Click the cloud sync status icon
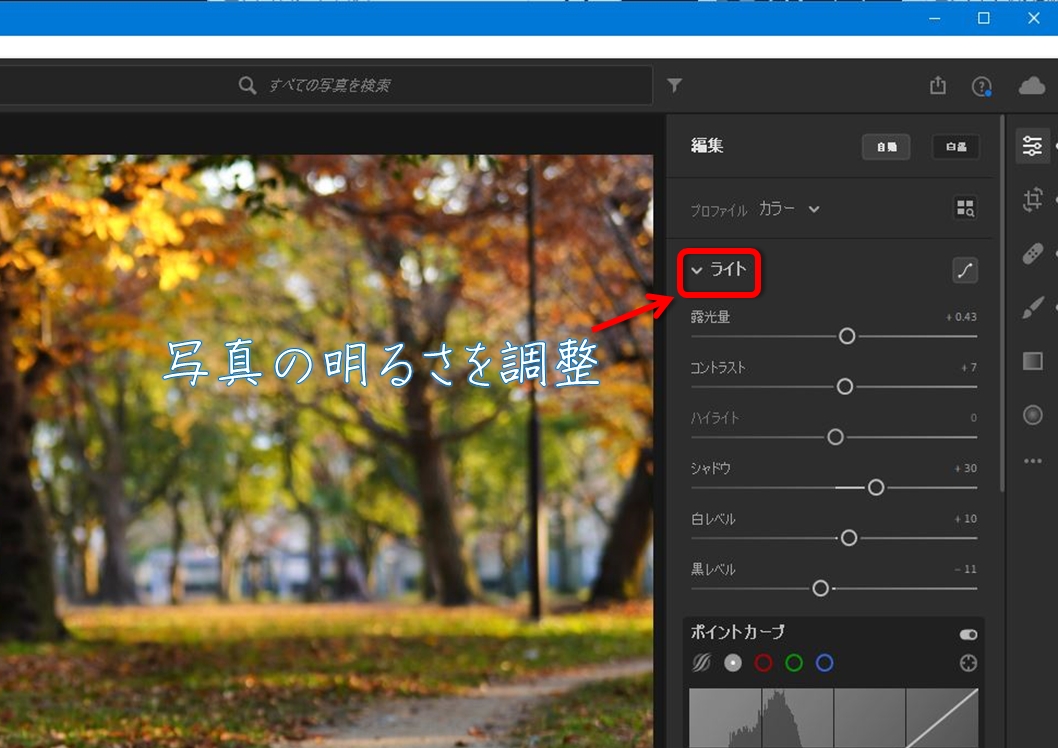Viewport: 1058px width, 748px height. pos(1032,86)
